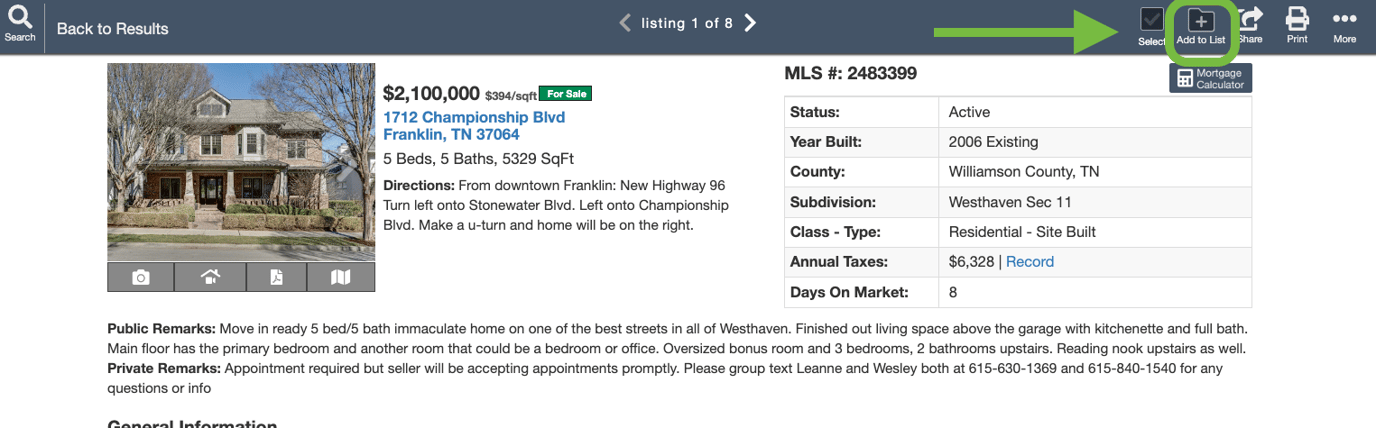Open the PDF documents icon
The width and height of the screenshot is (1376, 428).
275,277
